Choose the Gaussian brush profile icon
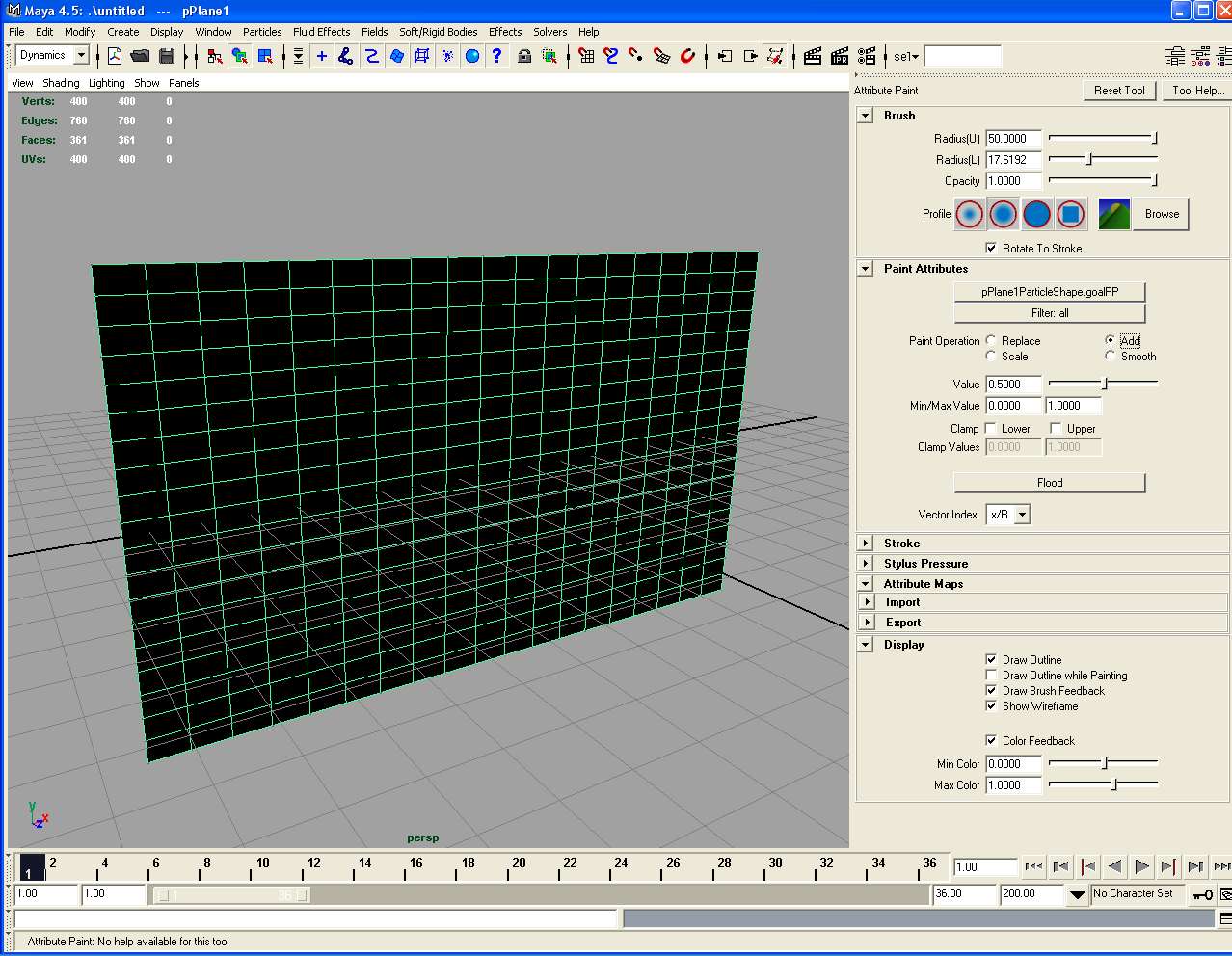This screenshot has width=1232, height=956. click(x=970, y=214)
